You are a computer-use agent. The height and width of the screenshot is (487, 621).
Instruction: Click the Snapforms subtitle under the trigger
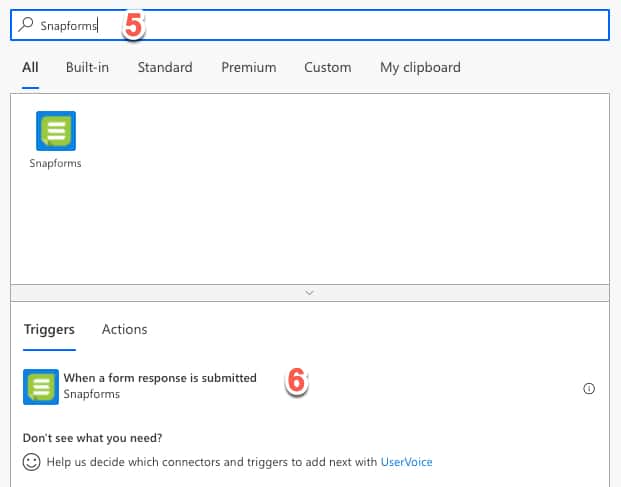pyautogui.click(x=91, y=394)
